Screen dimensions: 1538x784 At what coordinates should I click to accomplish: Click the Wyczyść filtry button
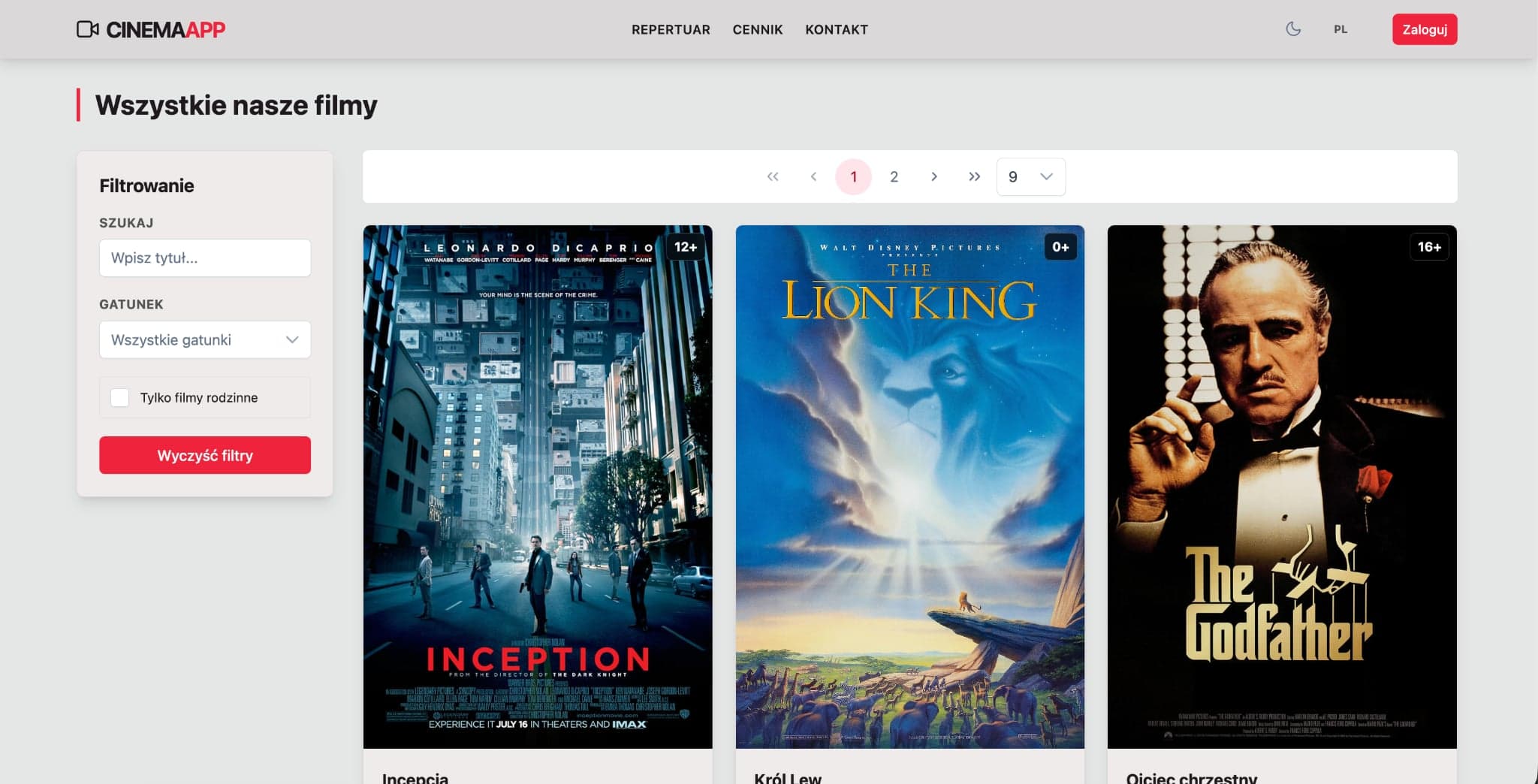coord(204,455)
